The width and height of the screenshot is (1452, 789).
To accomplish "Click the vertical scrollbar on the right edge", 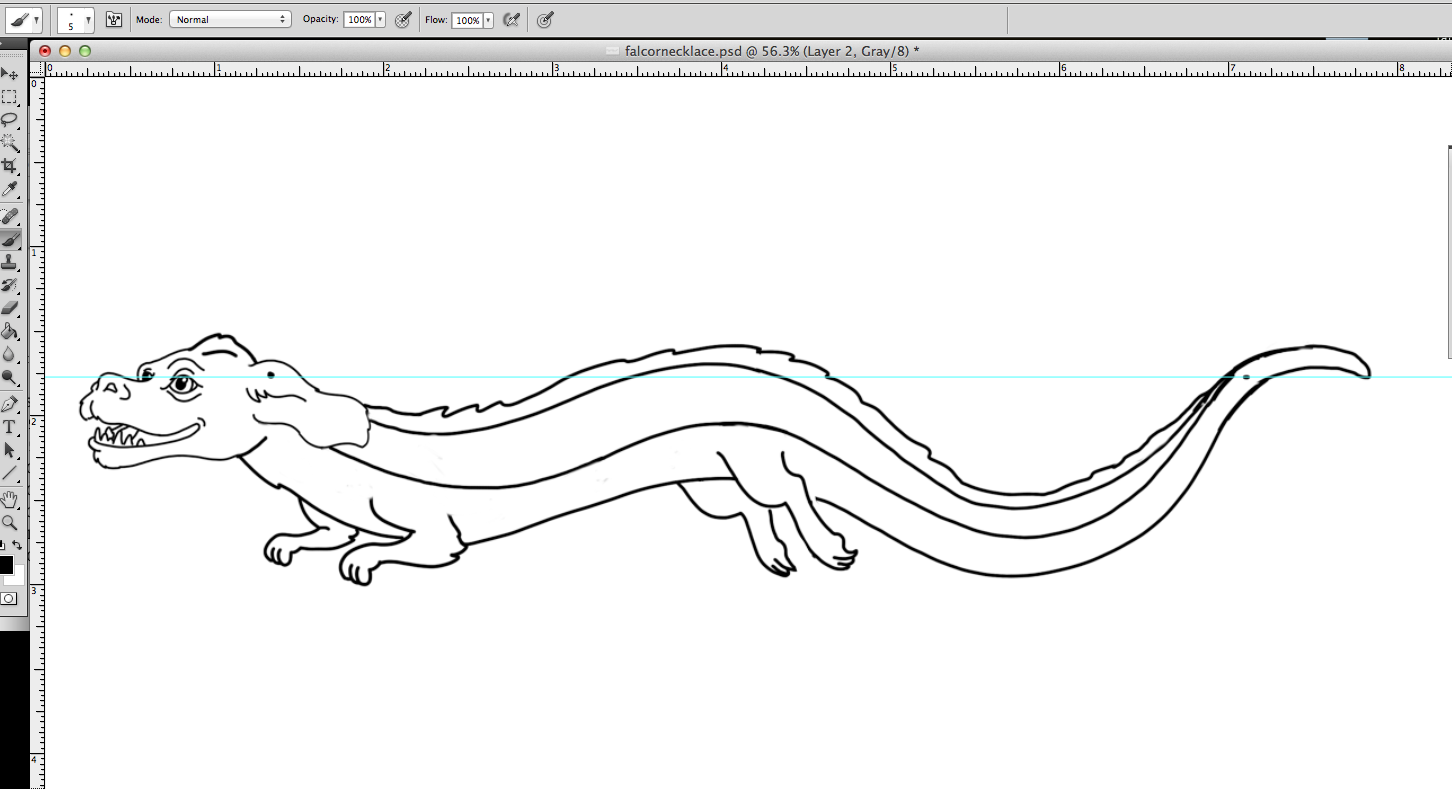I will coord(1449,252).
